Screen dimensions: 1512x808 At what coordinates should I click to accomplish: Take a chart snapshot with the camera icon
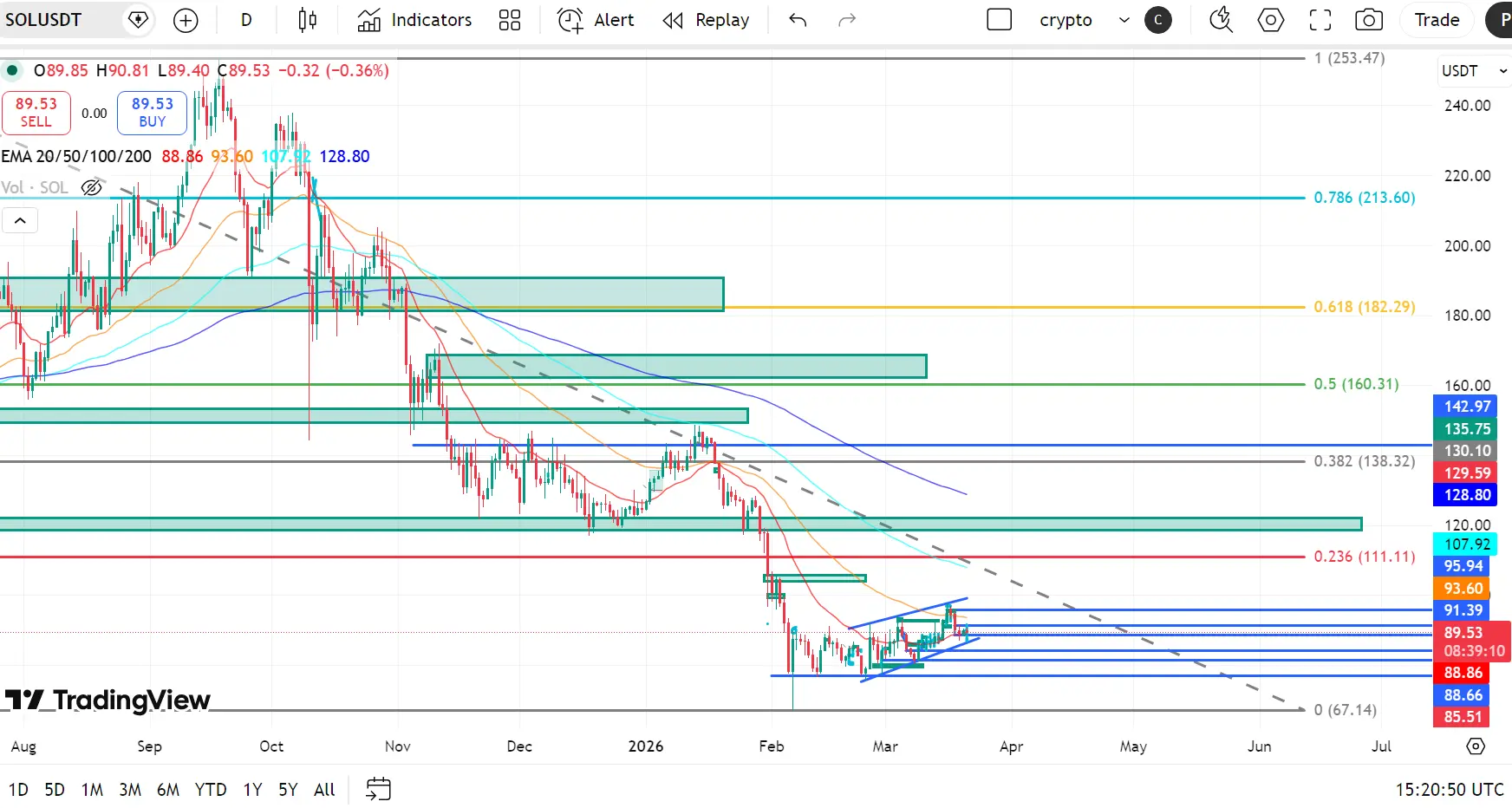pos(1369,20)
